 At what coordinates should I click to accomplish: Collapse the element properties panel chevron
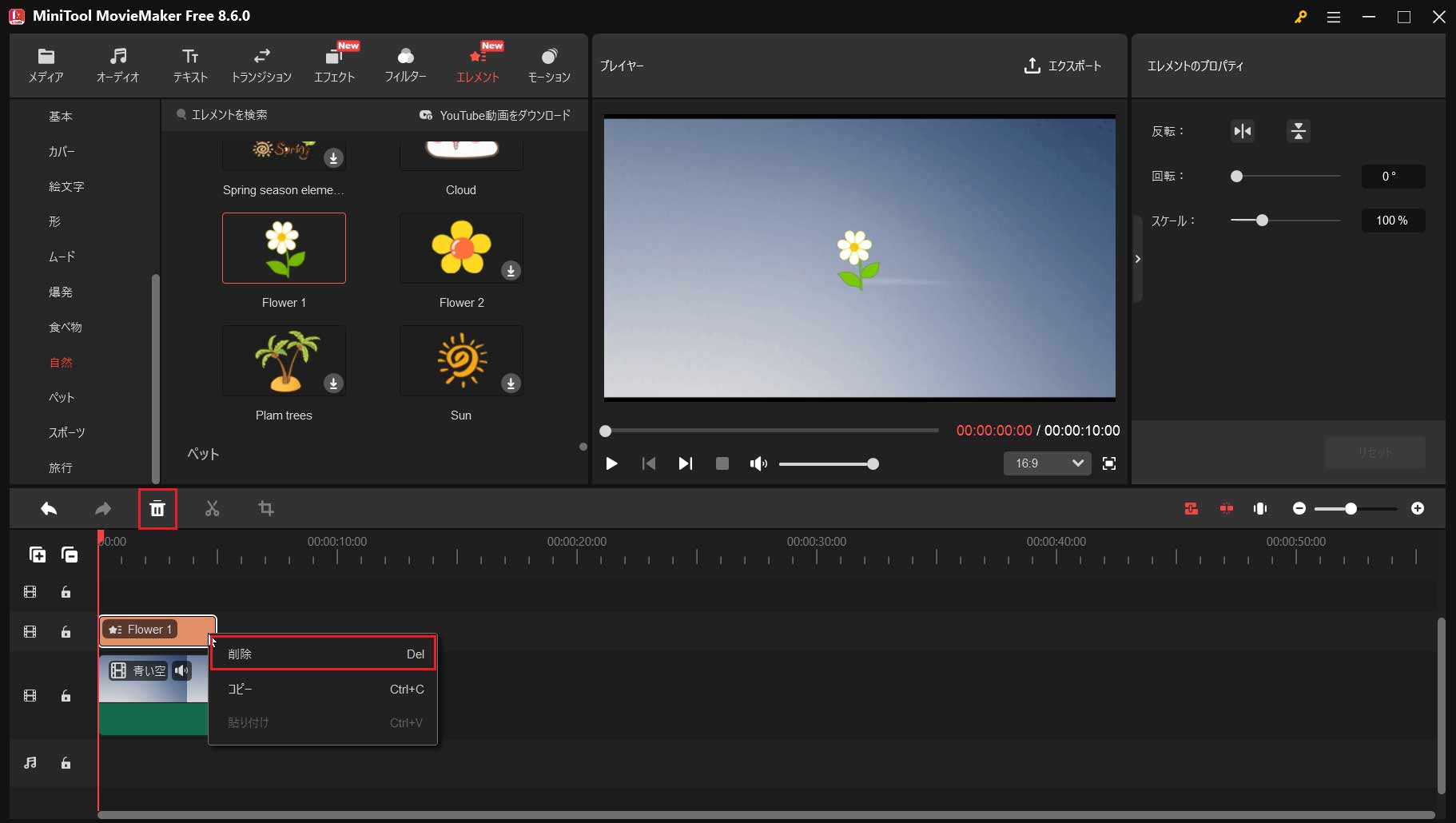pos(1138,259)
